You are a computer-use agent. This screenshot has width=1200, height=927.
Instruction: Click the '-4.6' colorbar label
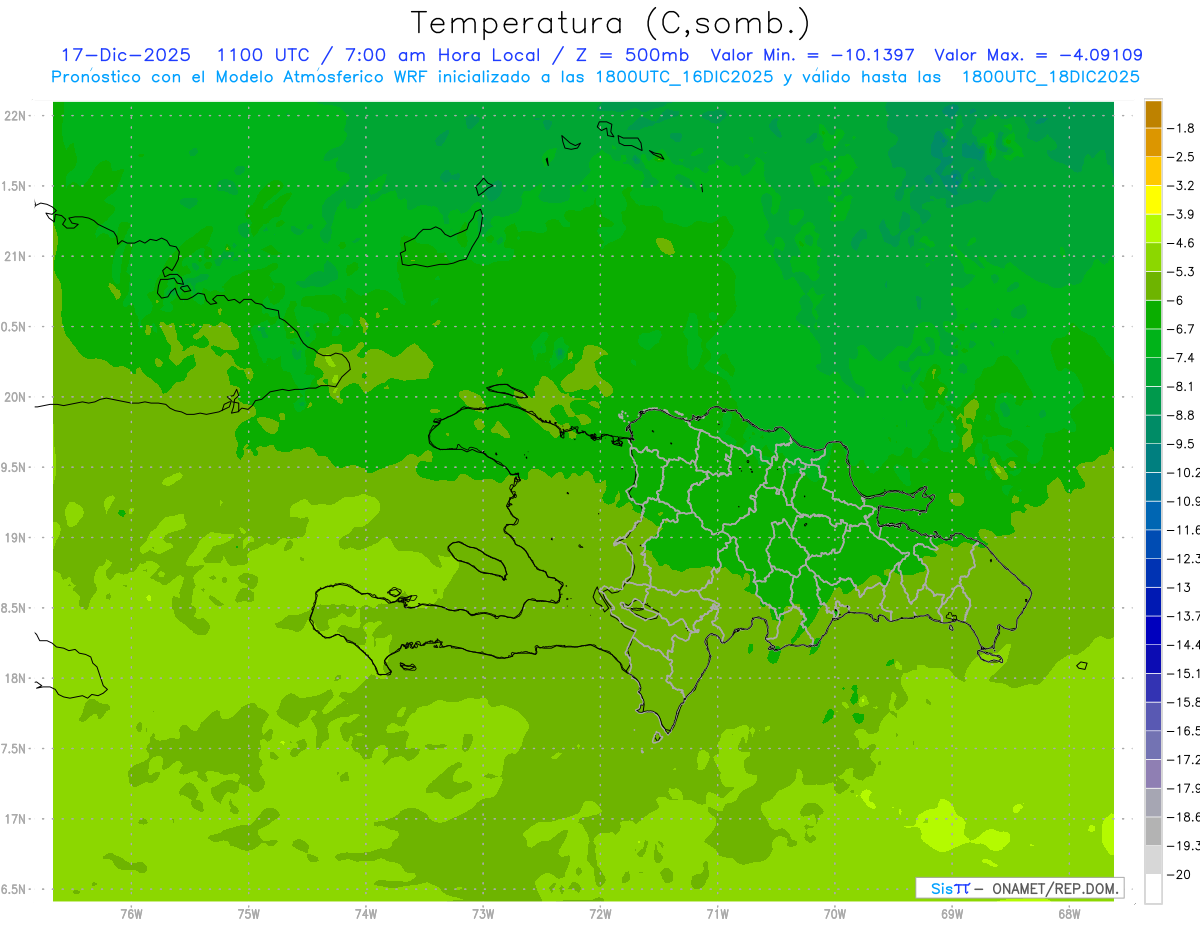coord(1180,243)
